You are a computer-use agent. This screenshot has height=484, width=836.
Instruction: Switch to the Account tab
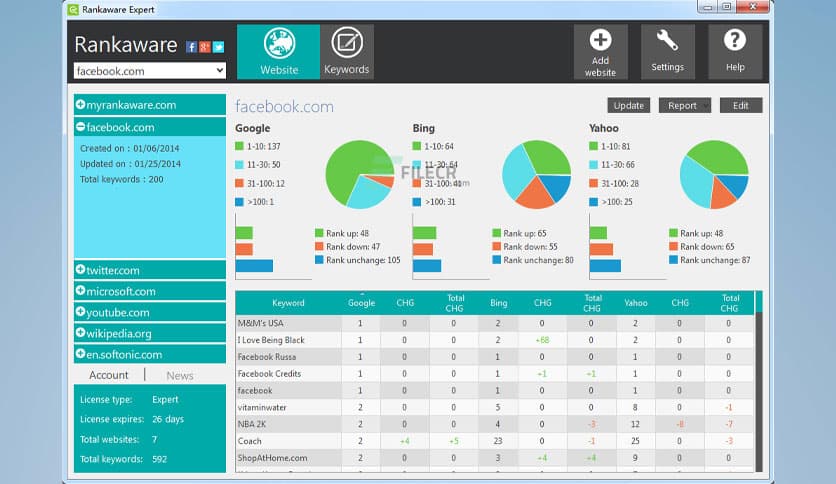pyautogui.click(x=109, y=375)
